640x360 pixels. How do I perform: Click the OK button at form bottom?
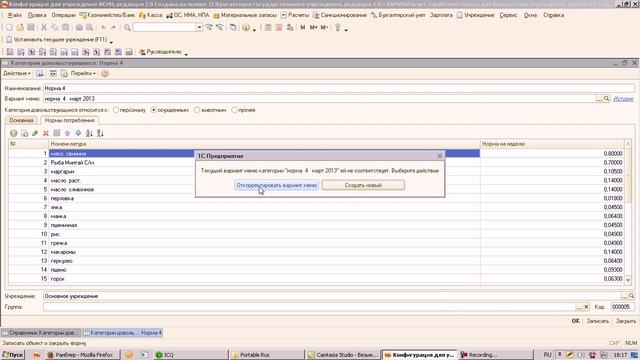tap(576, 321)
